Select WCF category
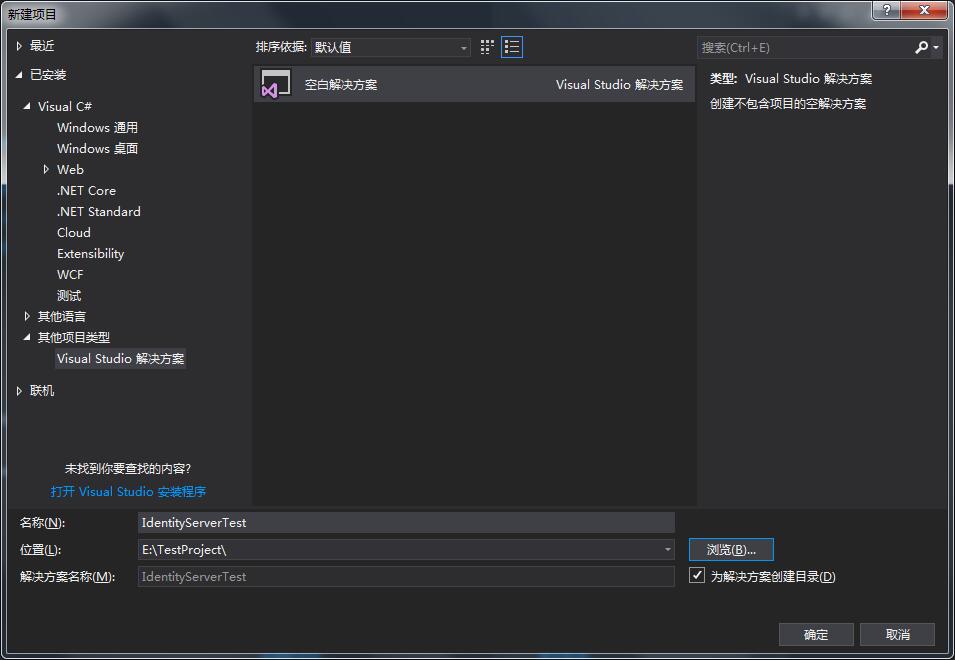Screen dimensions: 955x660 (70, 275)
